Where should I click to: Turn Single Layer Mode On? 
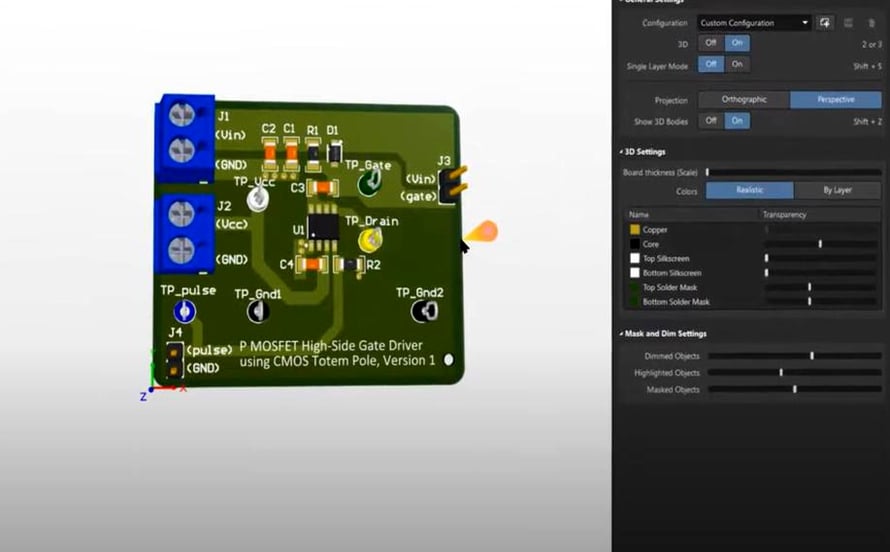click(737, 64)
